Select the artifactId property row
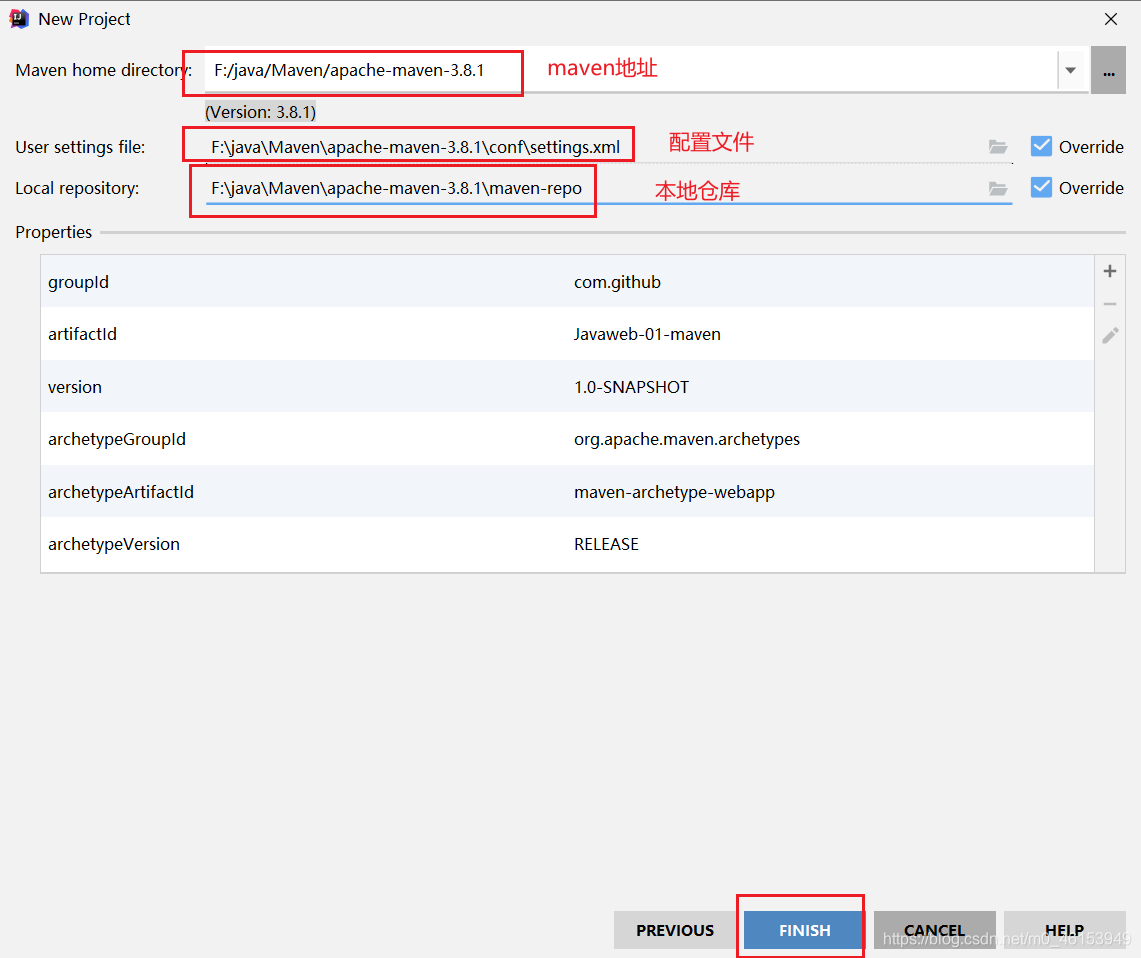Image resolution: width=1141 pixels, height=958 pixels. [567, 334]
